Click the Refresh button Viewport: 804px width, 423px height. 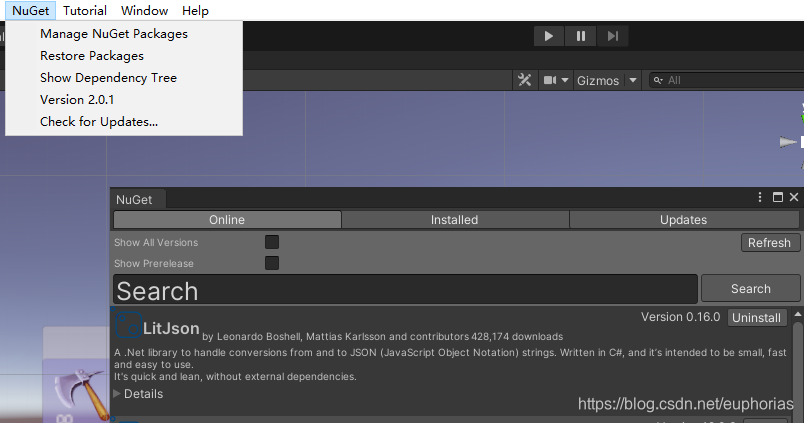(769, 243)
